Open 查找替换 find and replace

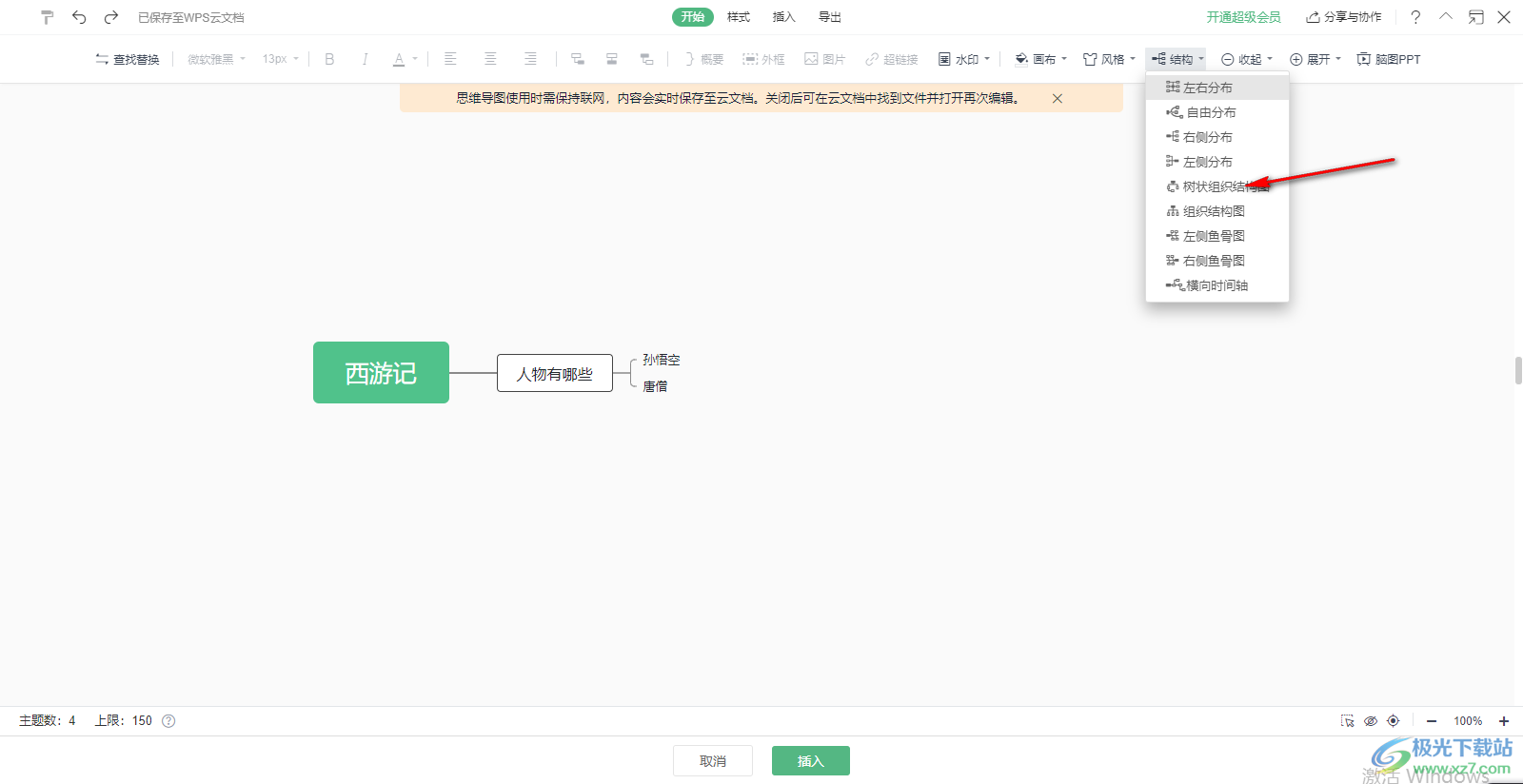128,59
